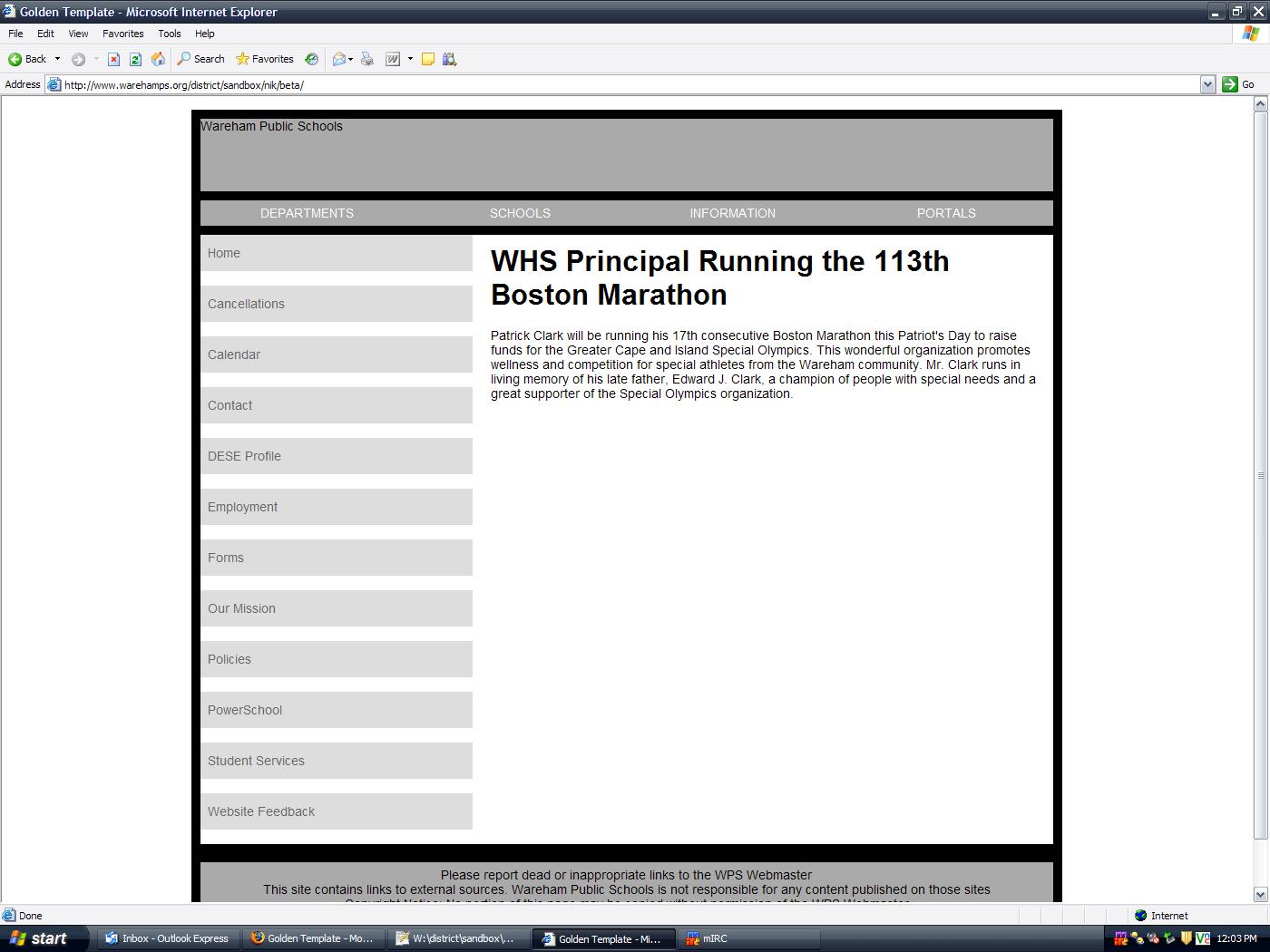Open the DESE Profile sidebar link

[x=337, y=456]
